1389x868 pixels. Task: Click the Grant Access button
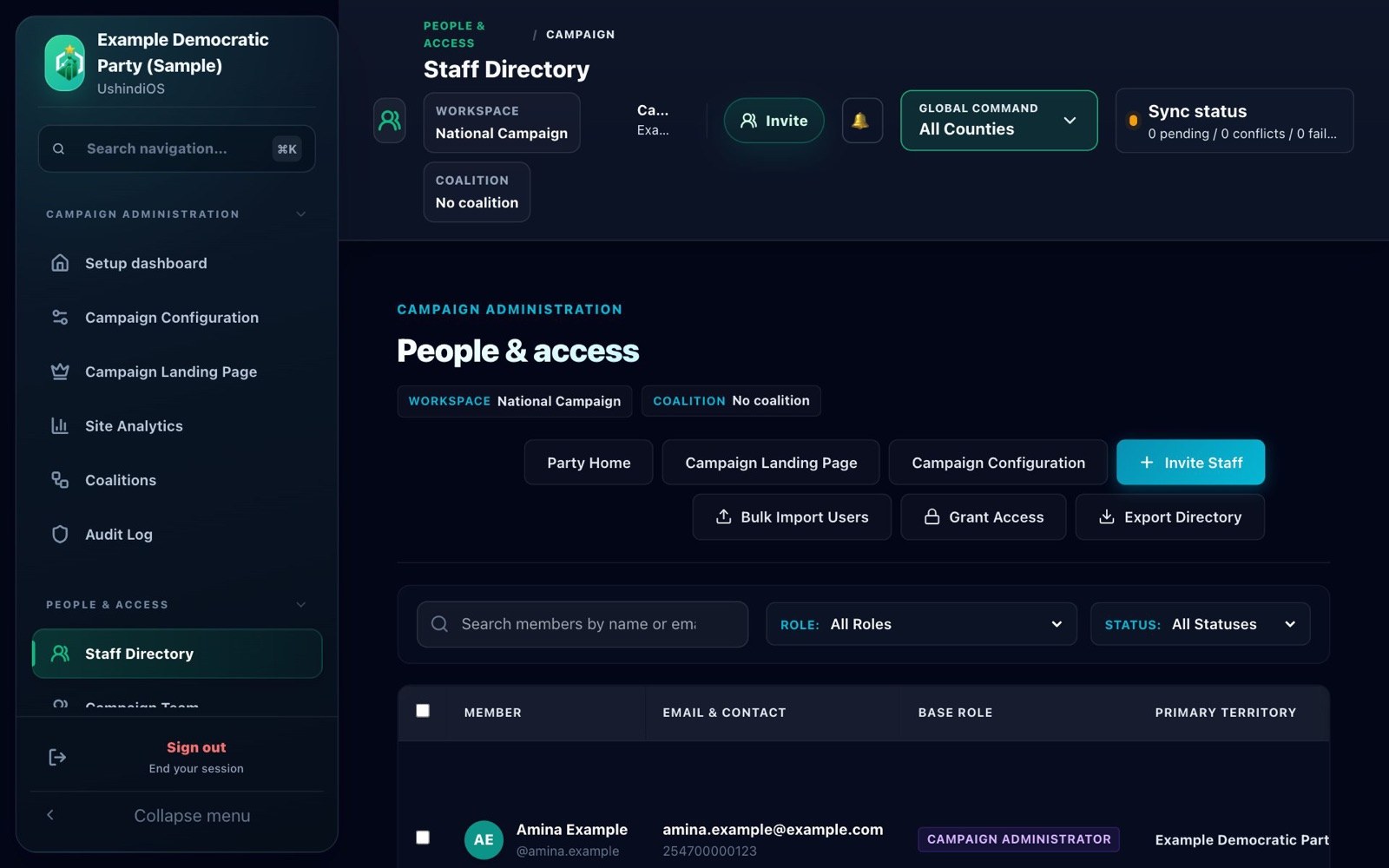click(984, 517)
